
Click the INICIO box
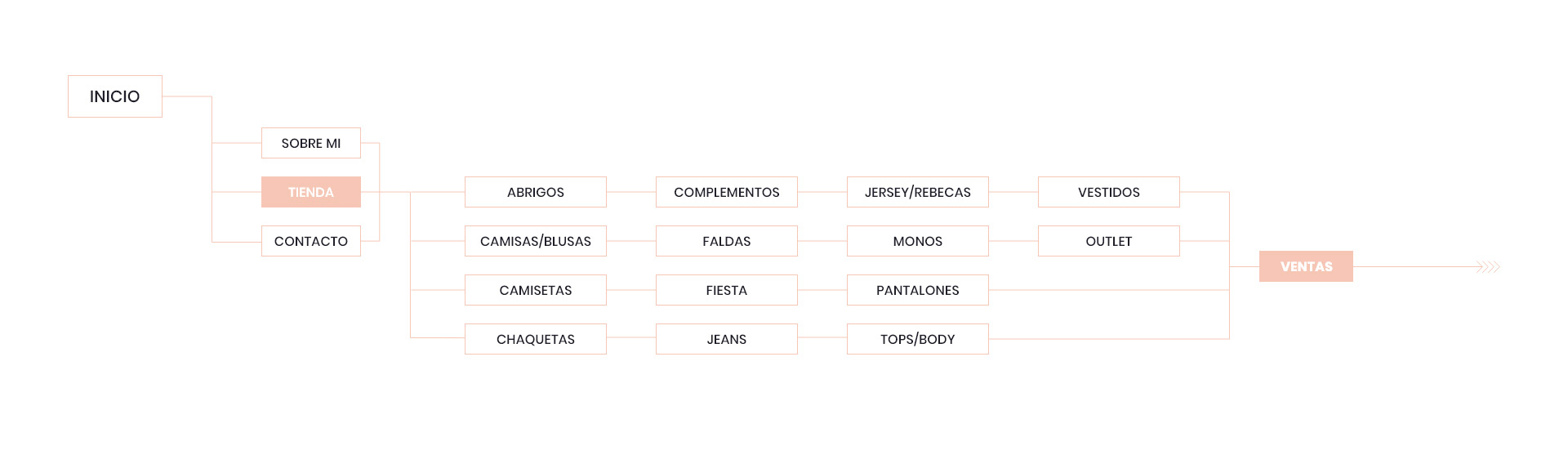coord(115,96)
